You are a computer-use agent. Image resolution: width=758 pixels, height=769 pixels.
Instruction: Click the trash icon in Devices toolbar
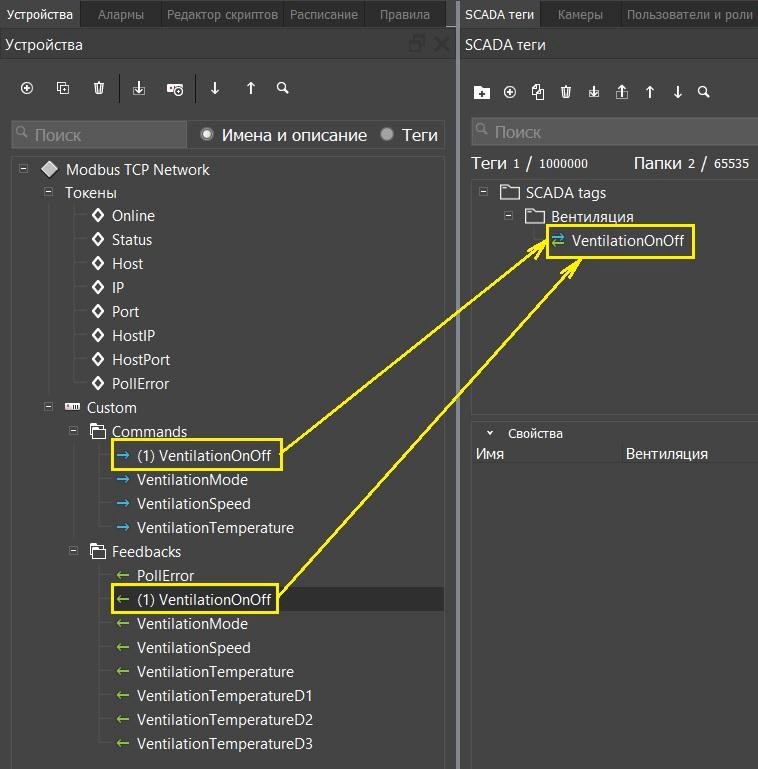(99, 88)
